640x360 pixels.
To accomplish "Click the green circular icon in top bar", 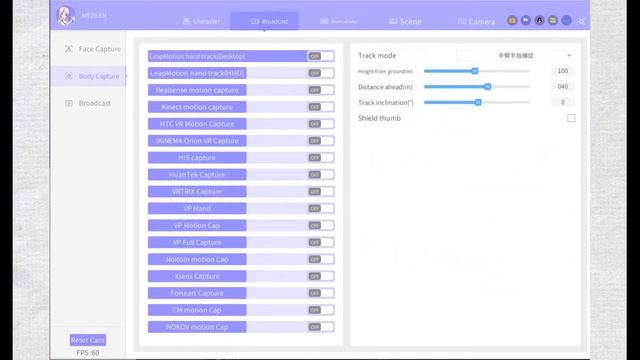I will [x=553, y=20].
